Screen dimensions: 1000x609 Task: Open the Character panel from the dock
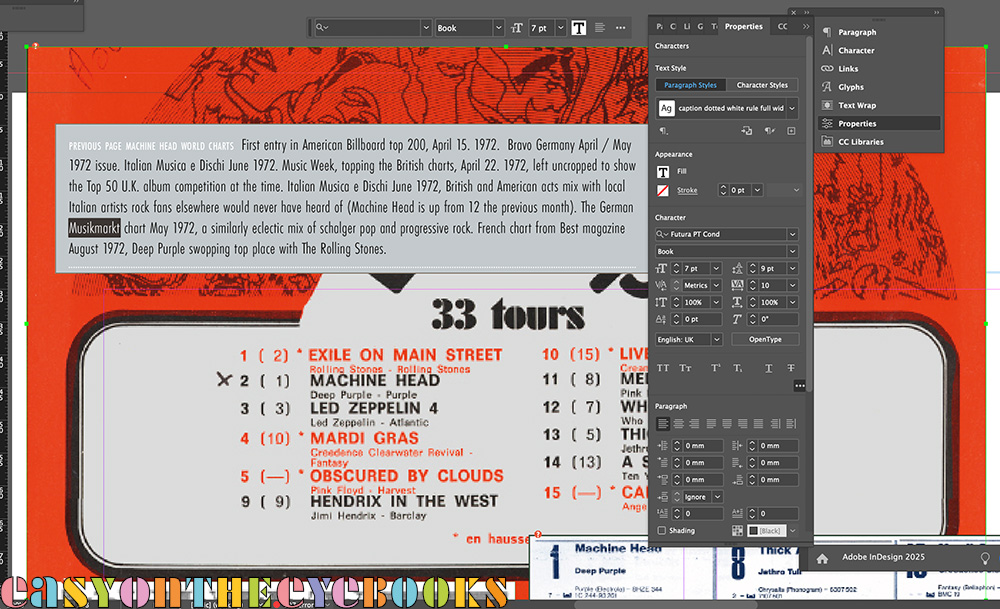click(x=856, y=50)
